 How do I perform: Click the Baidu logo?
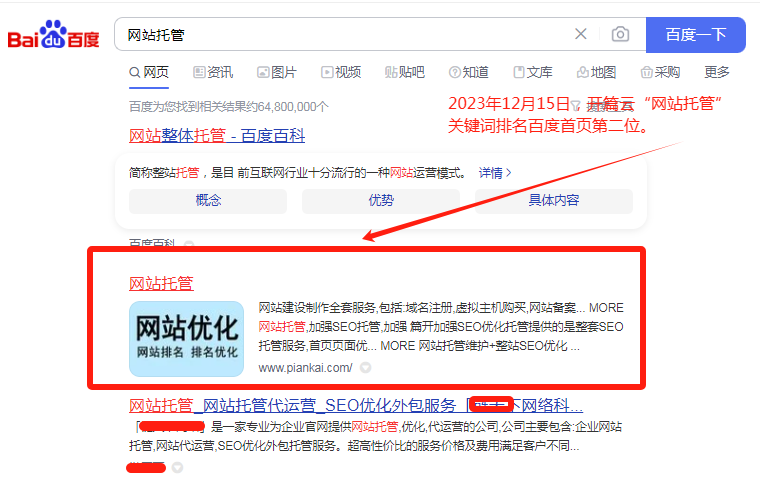(54, 36)
